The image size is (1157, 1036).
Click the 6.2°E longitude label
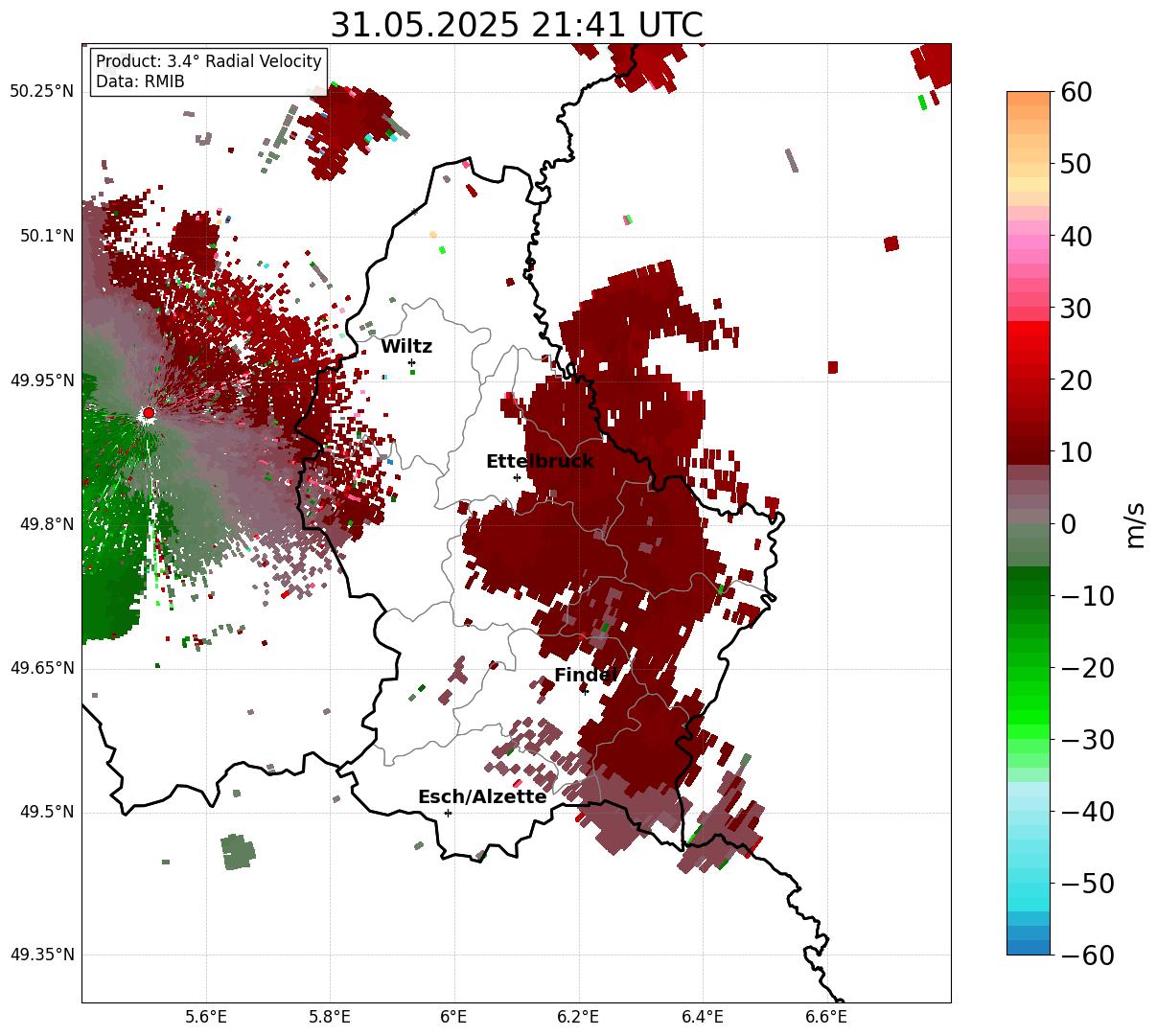coord(579,1017)
